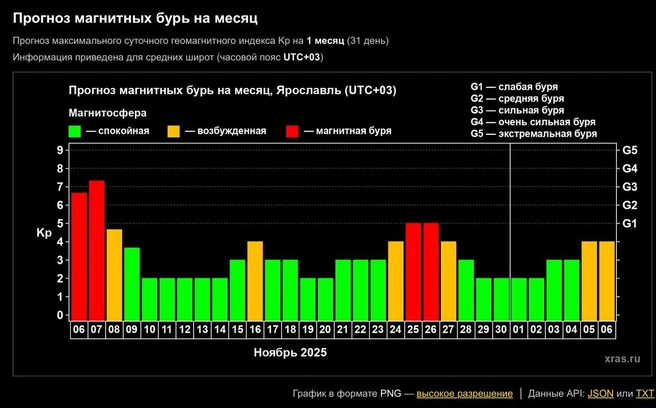Click the G5 scale label on right axis
The width and height of the screenshot is (656, 408).
tap(630, 150)
